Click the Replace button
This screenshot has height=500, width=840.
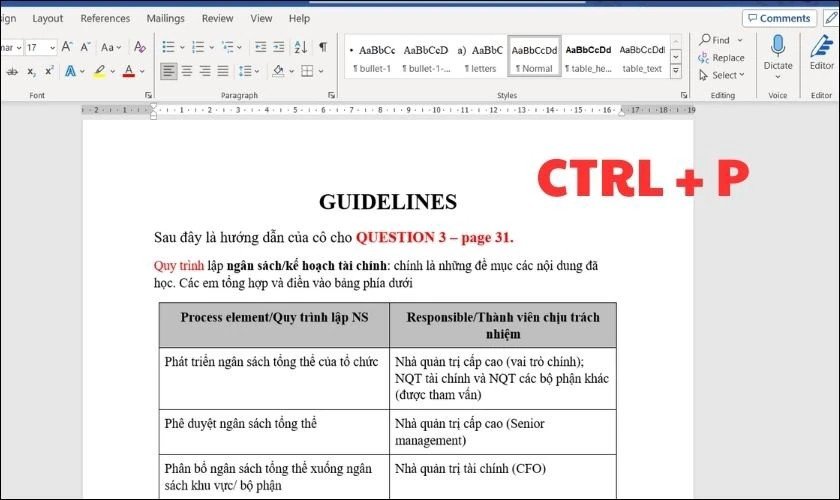coord(722,58)
